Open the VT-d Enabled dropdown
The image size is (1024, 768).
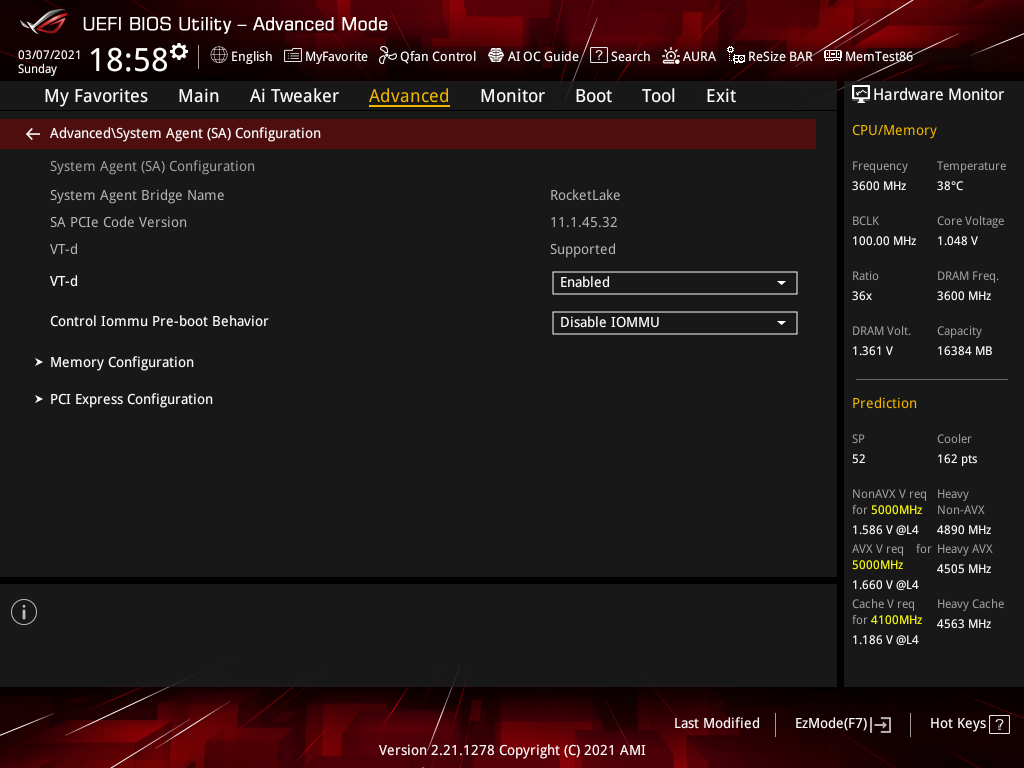(x=675, y=283)
